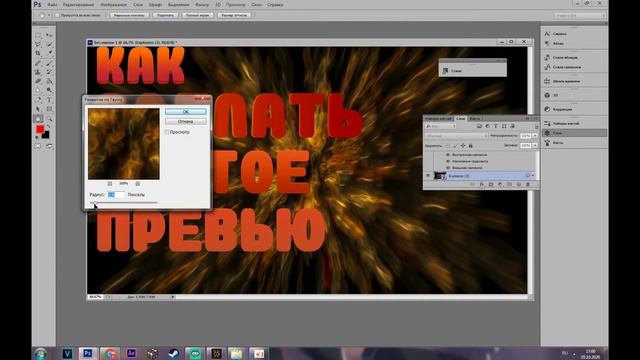
Task: Select the Move tool
Action: point(49,36)
